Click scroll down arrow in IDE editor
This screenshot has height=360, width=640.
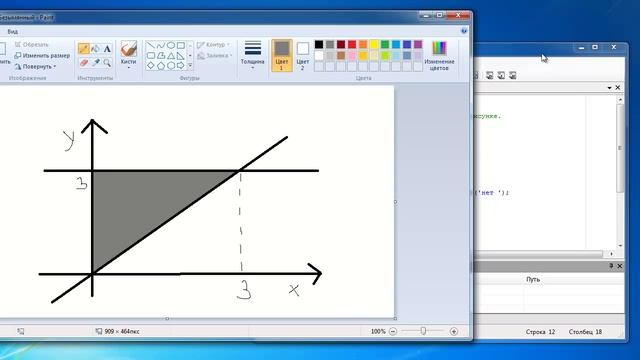(x=620, y=246)
